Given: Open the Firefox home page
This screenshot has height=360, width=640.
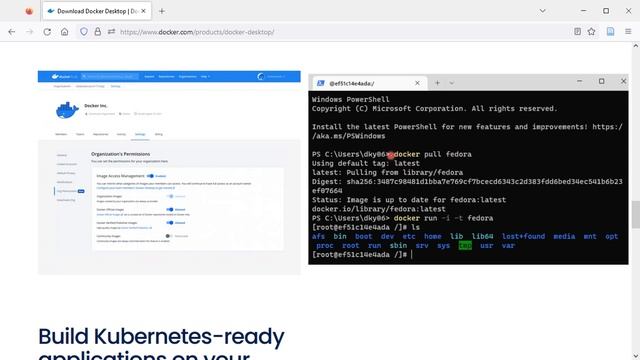Looking at the screenshot, I should pyautogui.click(x=64, y=31).
